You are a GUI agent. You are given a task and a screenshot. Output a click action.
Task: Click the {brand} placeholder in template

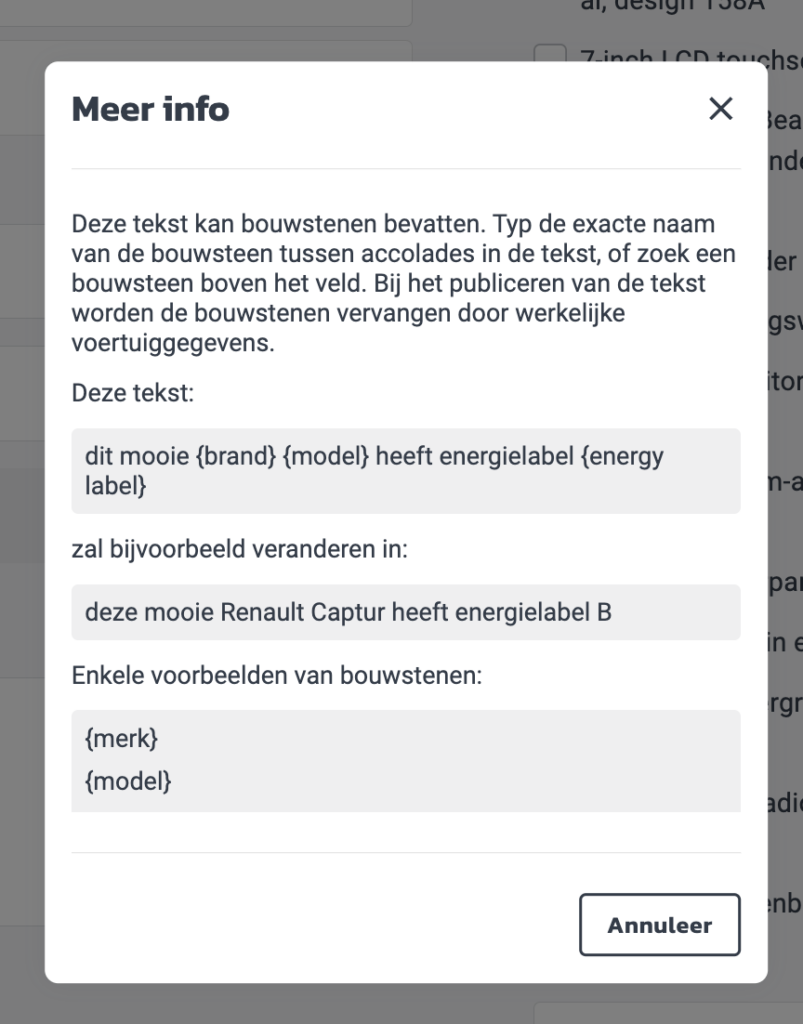pos(235,457)
